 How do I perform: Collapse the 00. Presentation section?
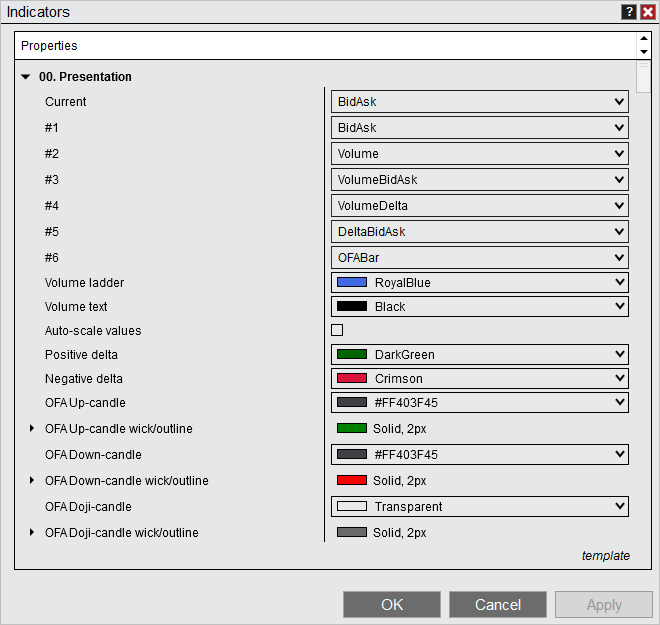pyautogui.click(x=25, y=77)
